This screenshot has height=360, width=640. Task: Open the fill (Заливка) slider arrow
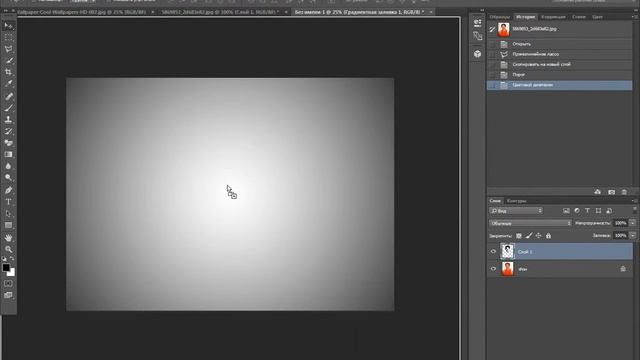point(633,236)
